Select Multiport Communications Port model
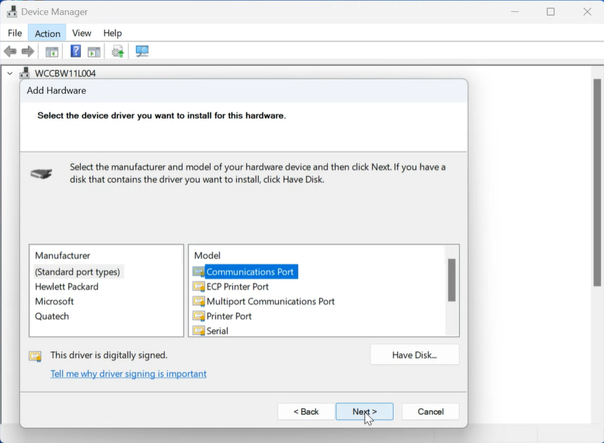 (270, 301)
